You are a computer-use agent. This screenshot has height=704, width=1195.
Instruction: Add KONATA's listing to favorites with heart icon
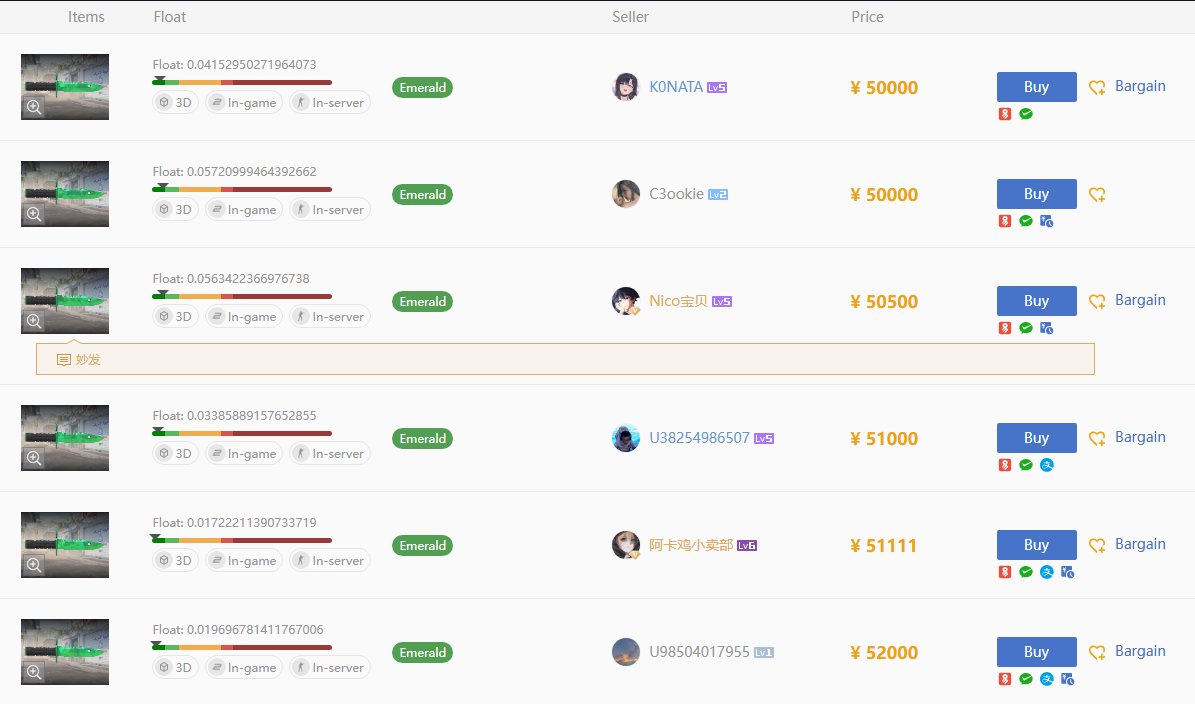pyautogui.click(x=1097, y=88)
